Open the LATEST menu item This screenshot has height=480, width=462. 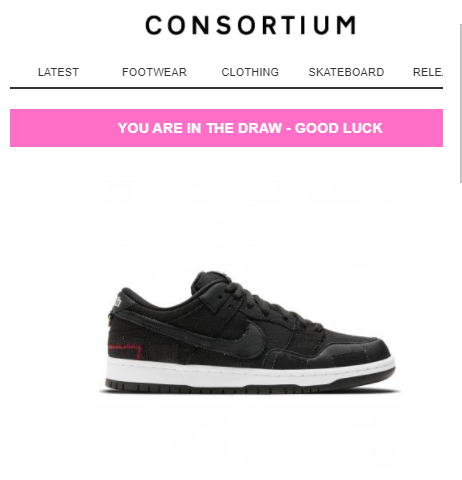58,72
